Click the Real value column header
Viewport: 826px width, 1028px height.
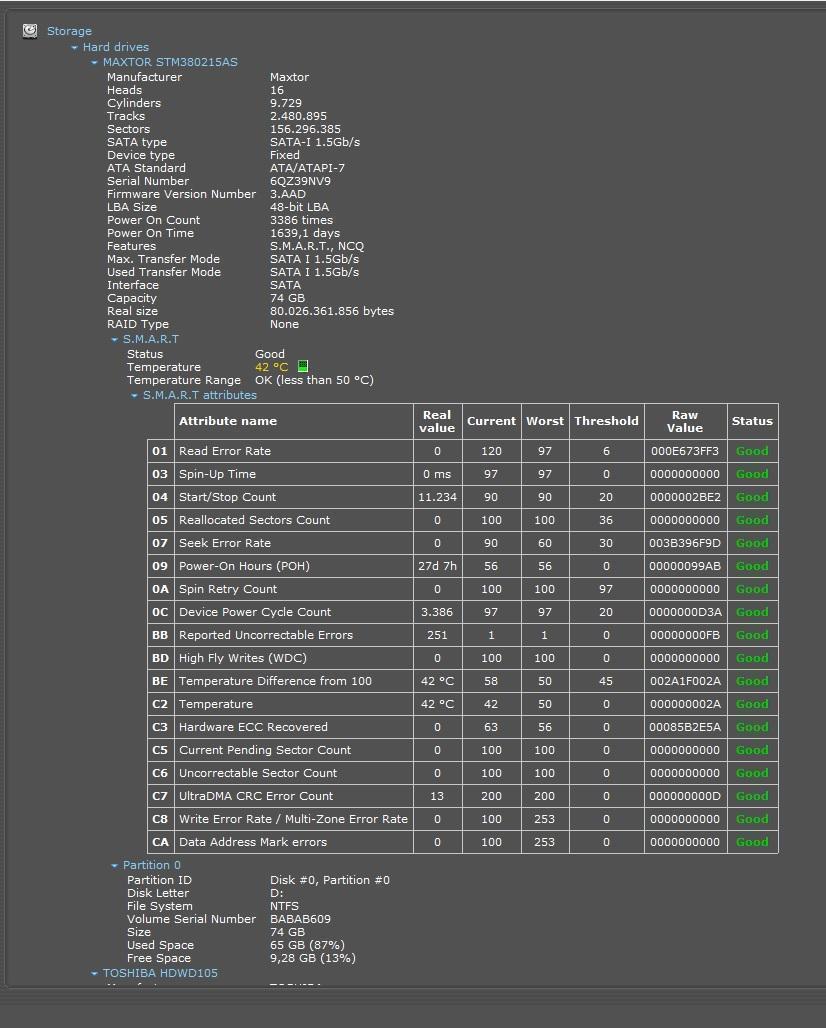click(x=437, y=422)
